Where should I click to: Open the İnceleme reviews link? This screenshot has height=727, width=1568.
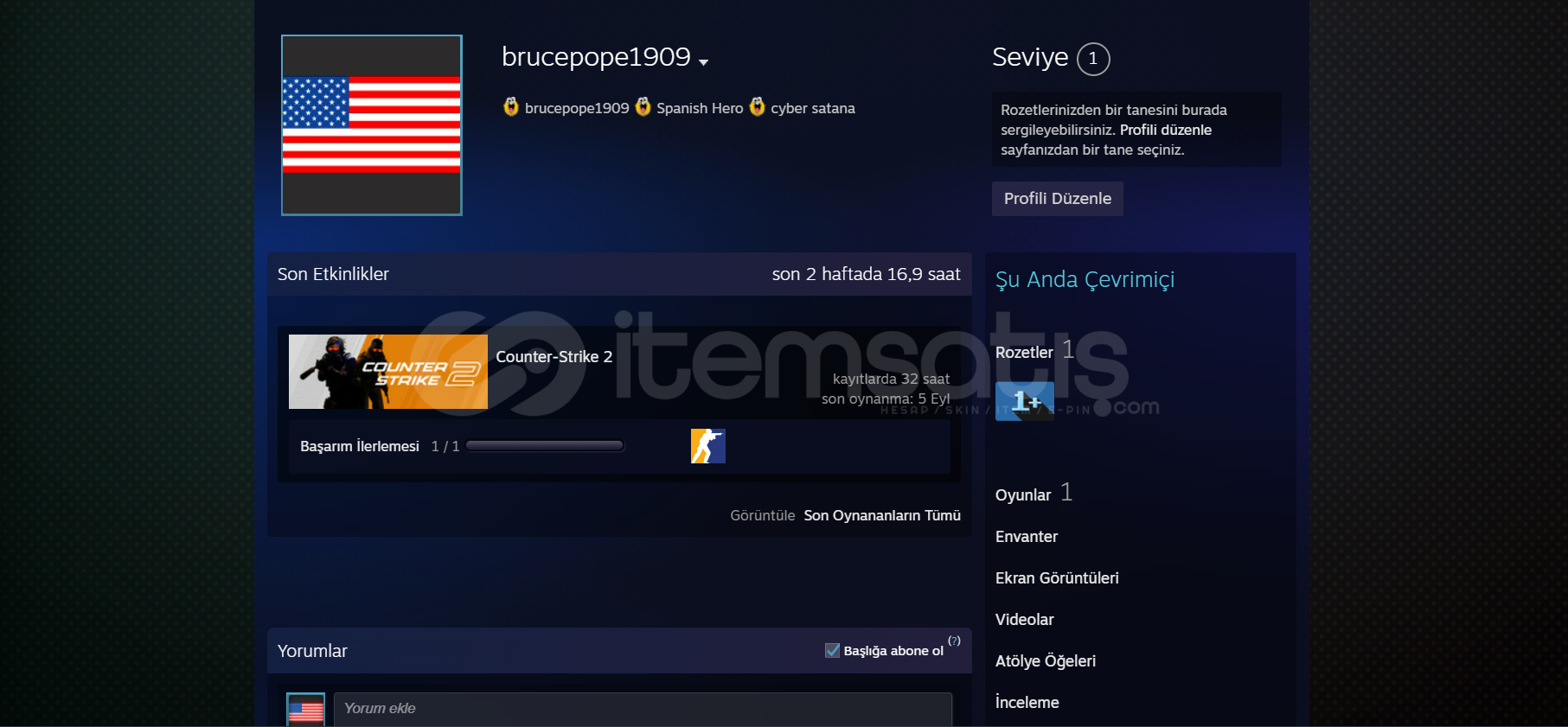pyautogui.click(x=1027, y=703)
